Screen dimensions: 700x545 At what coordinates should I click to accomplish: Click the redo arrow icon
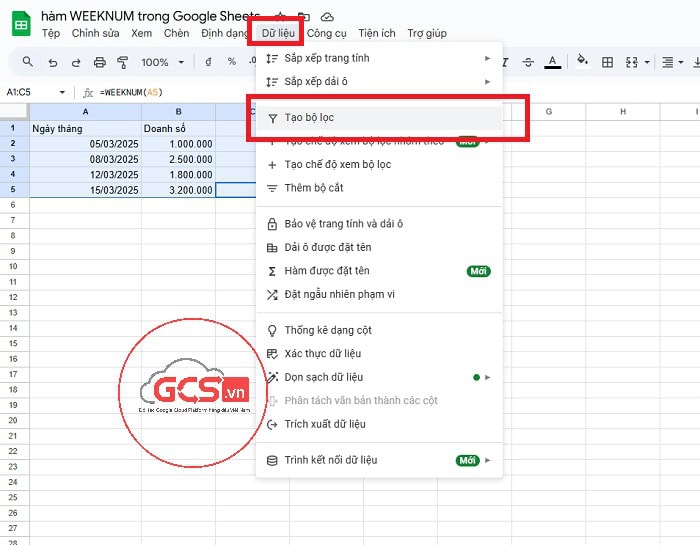[76, 62]
